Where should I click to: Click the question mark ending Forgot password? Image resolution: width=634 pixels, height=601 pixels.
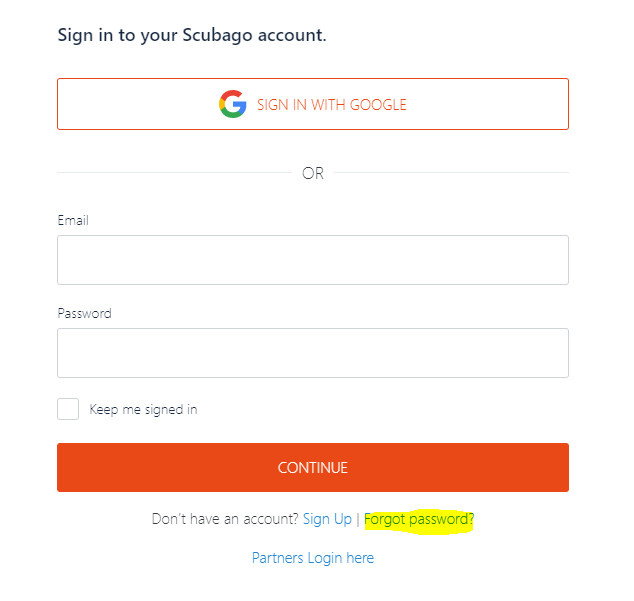(x=471, y=519)
